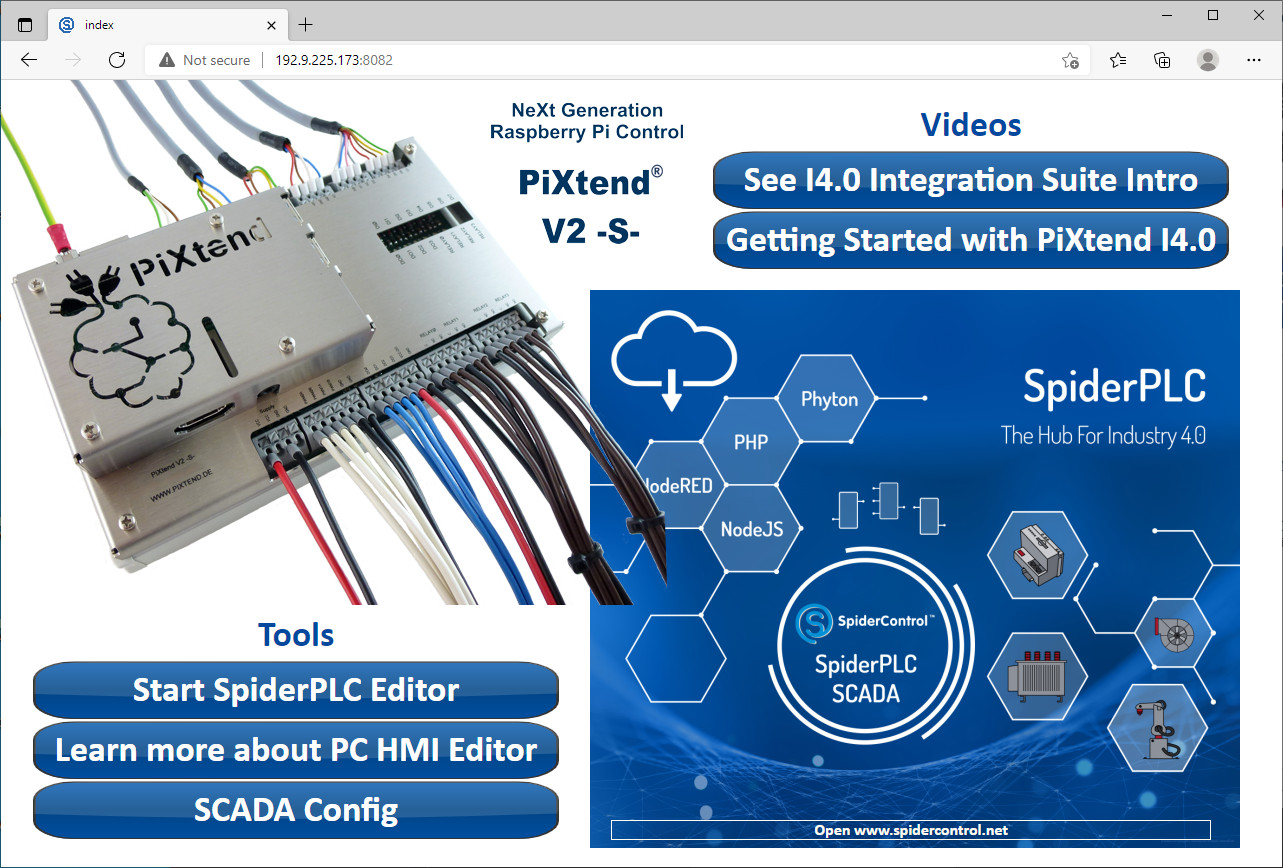The height and width of the screenshot is (868, 1283).
Task: Open tab actions menu icon
Action: (x=25, y=24)
